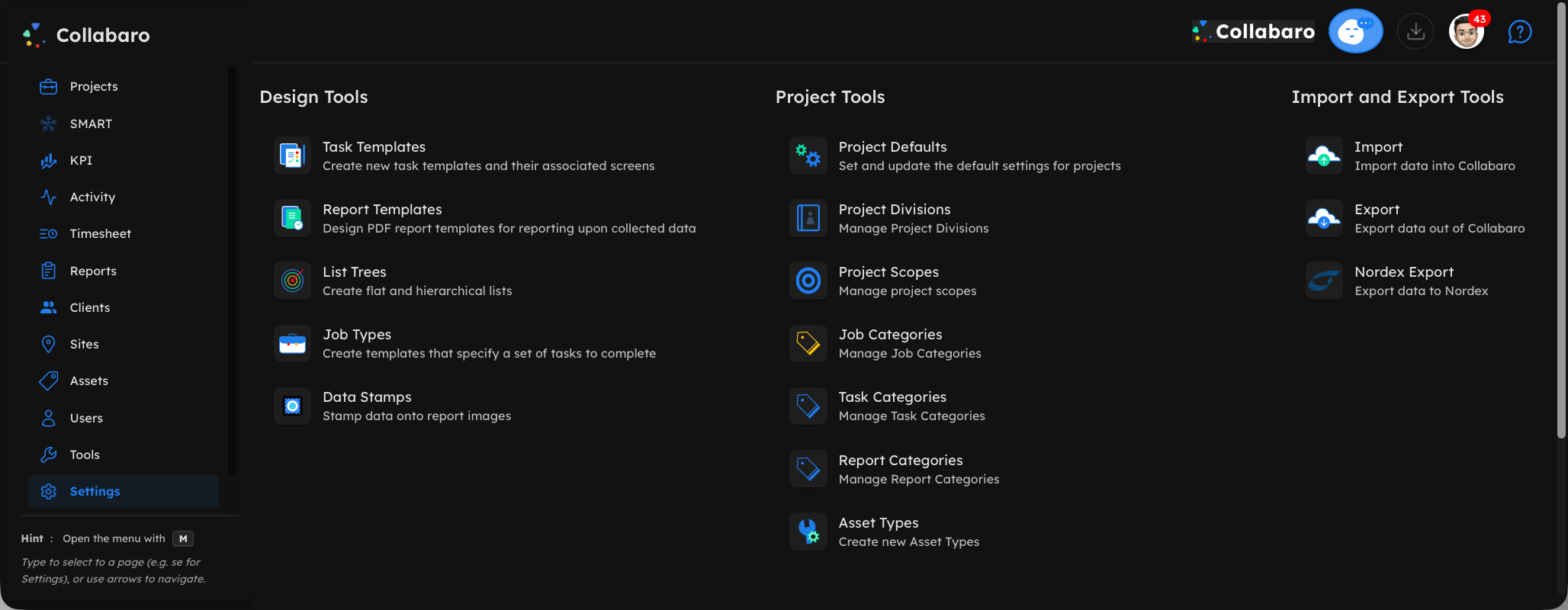Click 'Create new Asset Types' description
Viewport: 1568px width, 610px height.
coord(909,542)
